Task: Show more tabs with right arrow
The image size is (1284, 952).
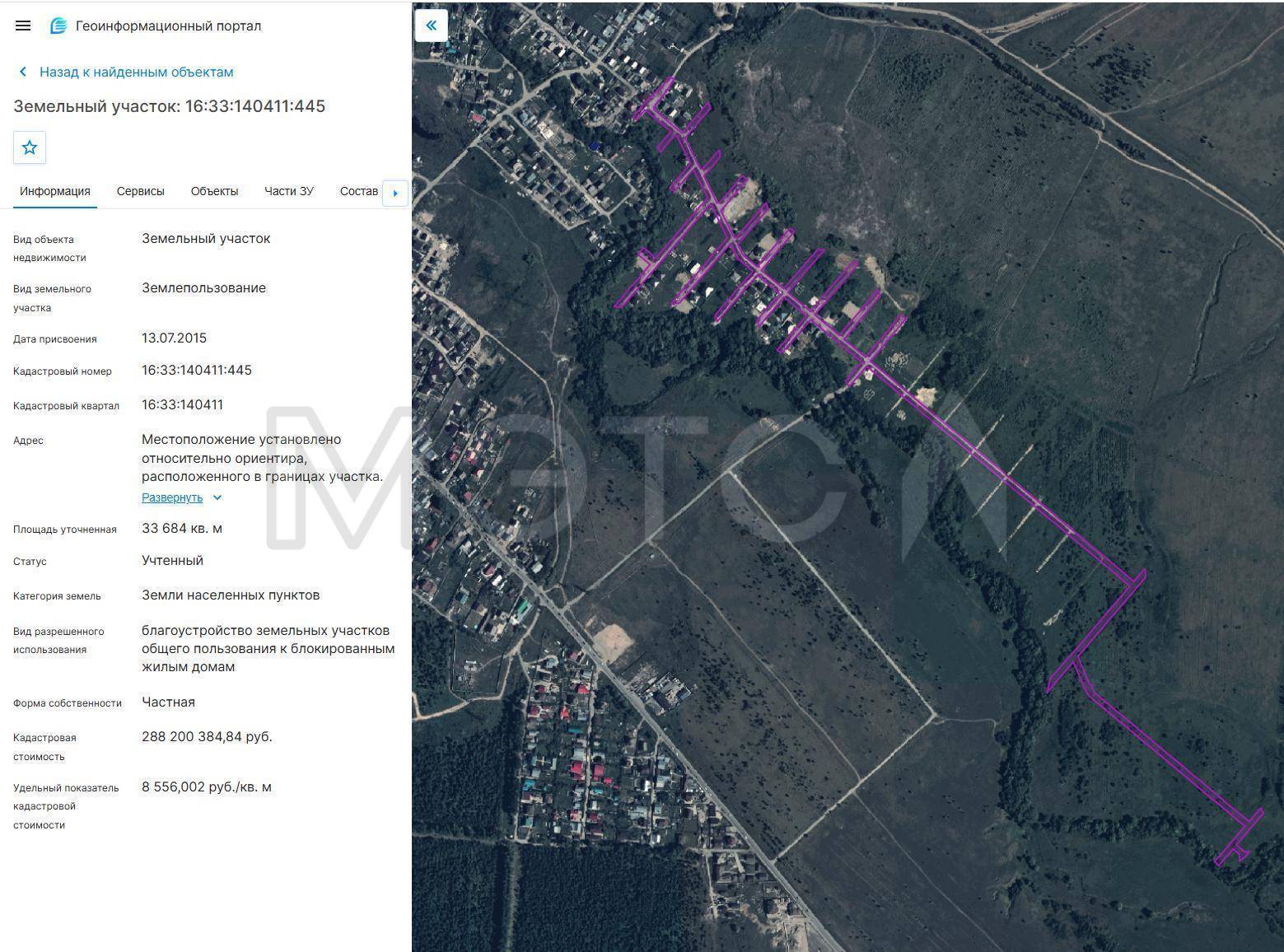Action: [x=395, y=193]
